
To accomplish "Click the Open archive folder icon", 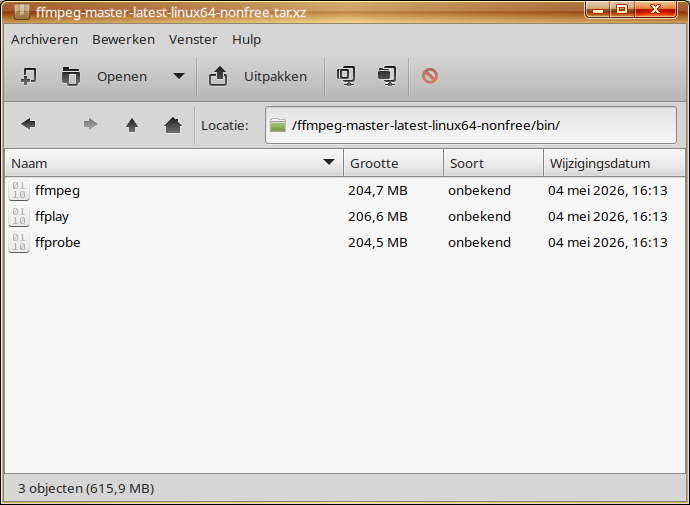I will pyautogui.click(x=70, y=76).
